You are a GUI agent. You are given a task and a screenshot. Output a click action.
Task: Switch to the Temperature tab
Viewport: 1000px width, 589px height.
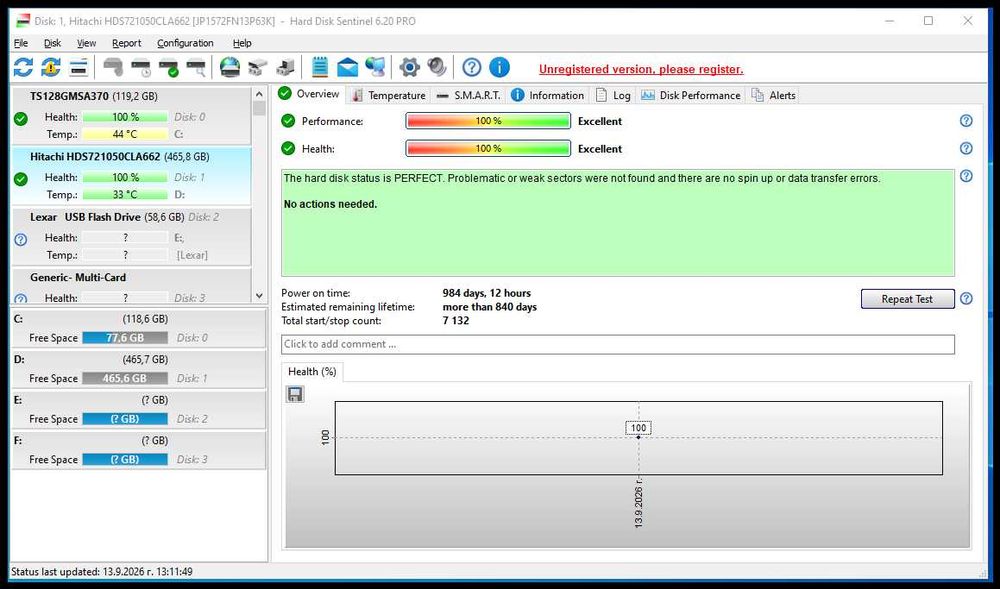point(388,95)
